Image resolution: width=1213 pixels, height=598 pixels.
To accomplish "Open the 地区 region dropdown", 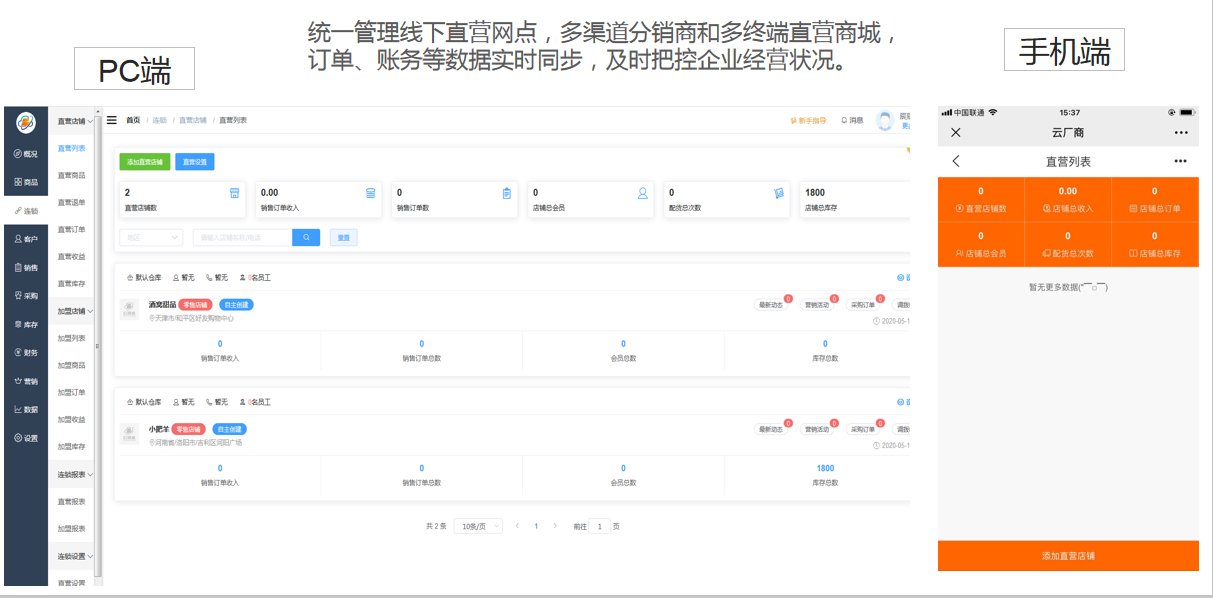I will (151, 237).
